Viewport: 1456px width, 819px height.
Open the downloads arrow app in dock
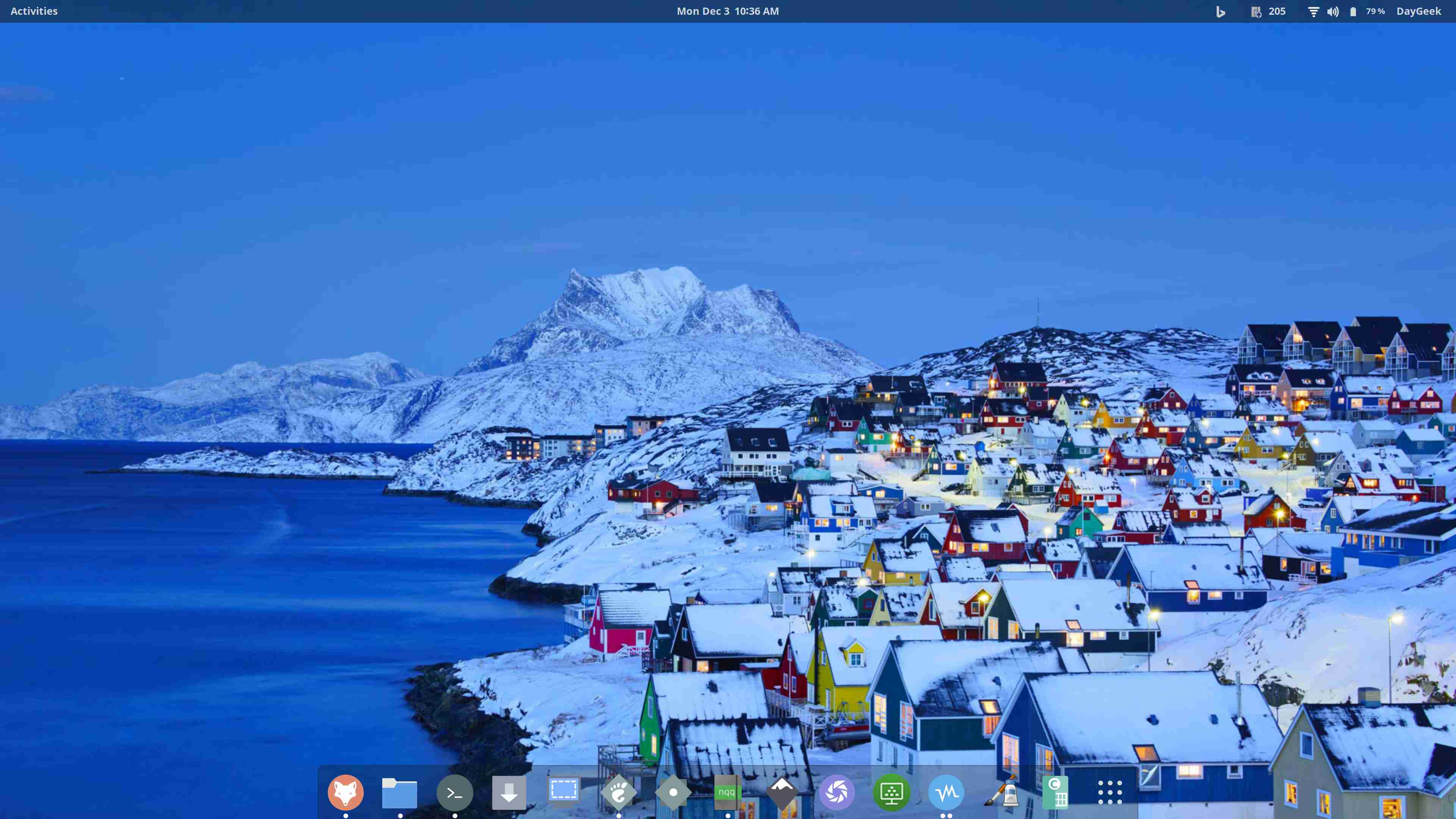coord(509,792)
